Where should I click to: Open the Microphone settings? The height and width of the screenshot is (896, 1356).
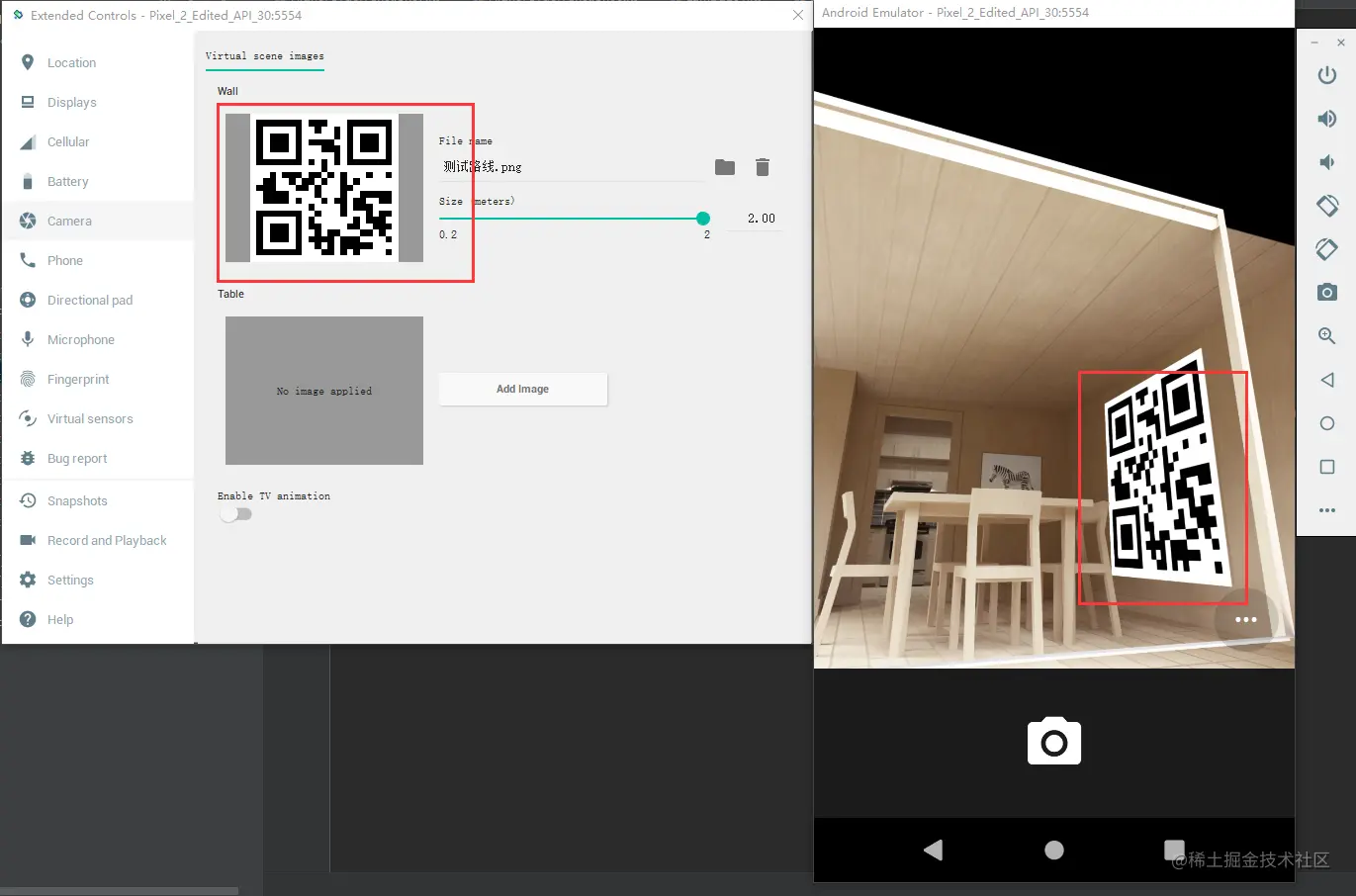tap(98, 339)
